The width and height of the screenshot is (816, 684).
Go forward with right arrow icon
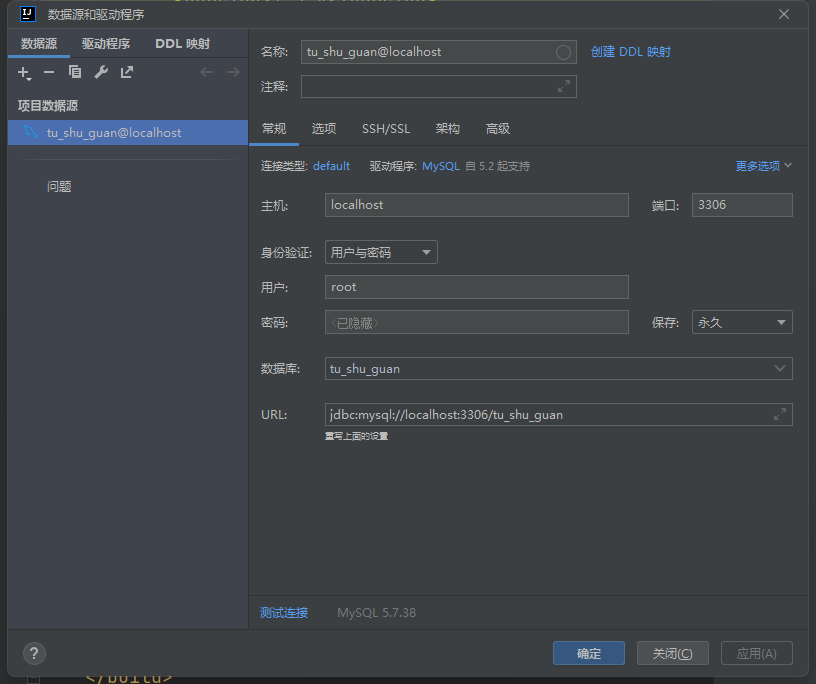(x=233, y=72)
